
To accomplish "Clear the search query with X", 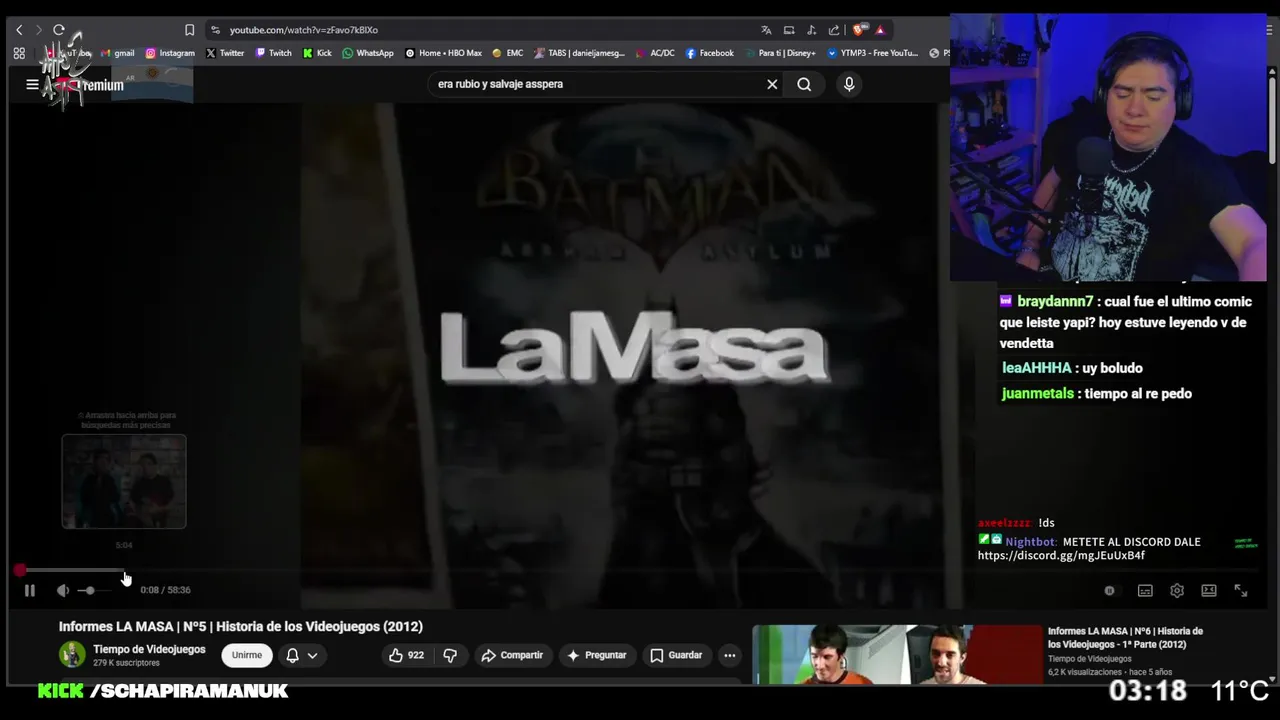I will point(772,84).
